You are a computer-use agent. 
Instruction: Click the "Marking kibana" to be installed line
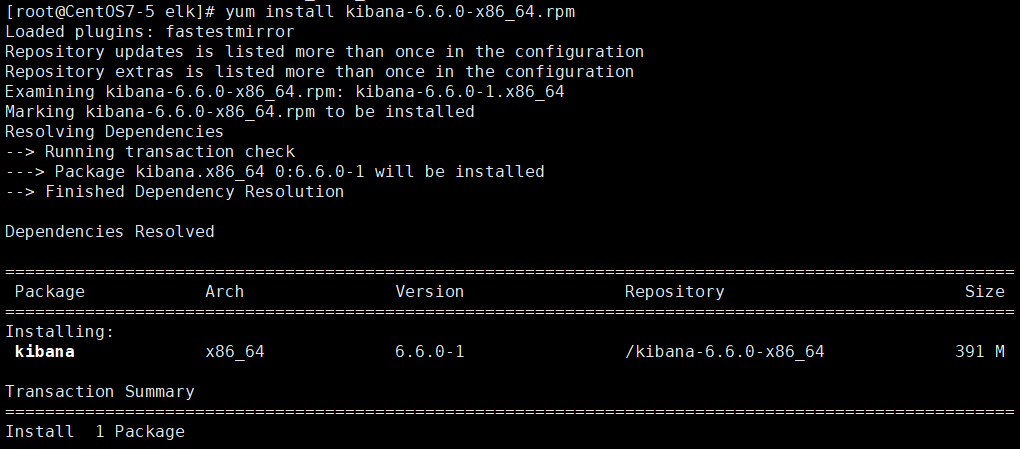pyautogui.click(x=240, y=112)
